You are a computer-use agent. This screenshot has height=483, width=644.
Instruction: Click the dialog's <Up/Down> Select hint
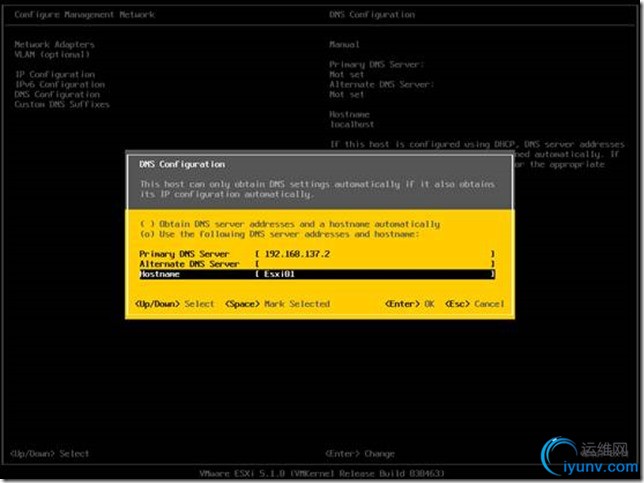coord(175,304)
